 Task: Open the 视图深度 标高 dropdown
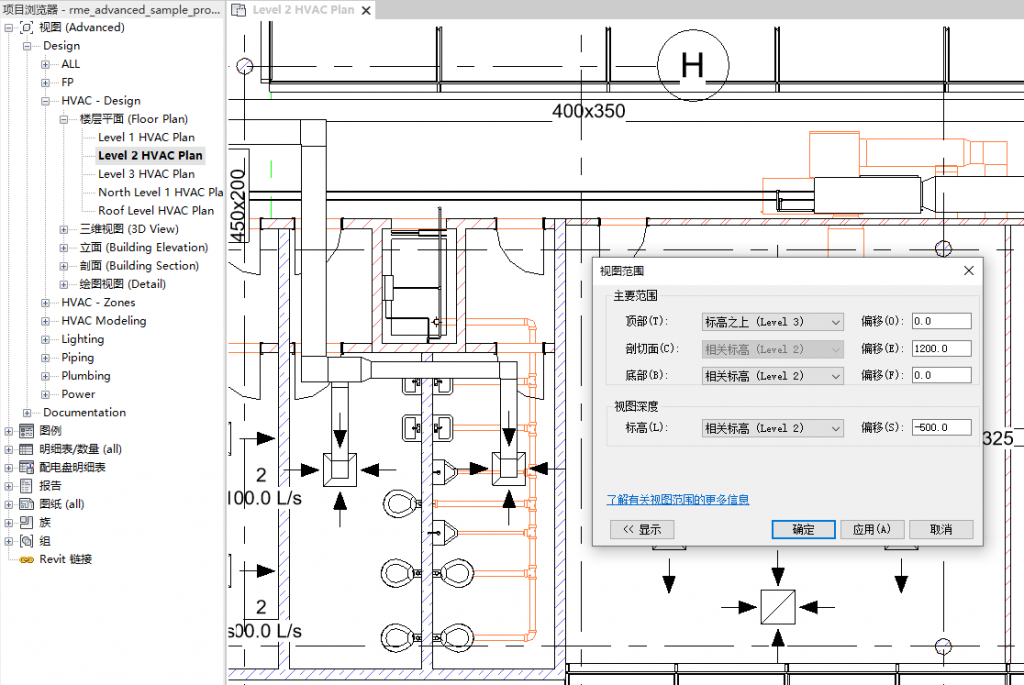coord(773,428)
